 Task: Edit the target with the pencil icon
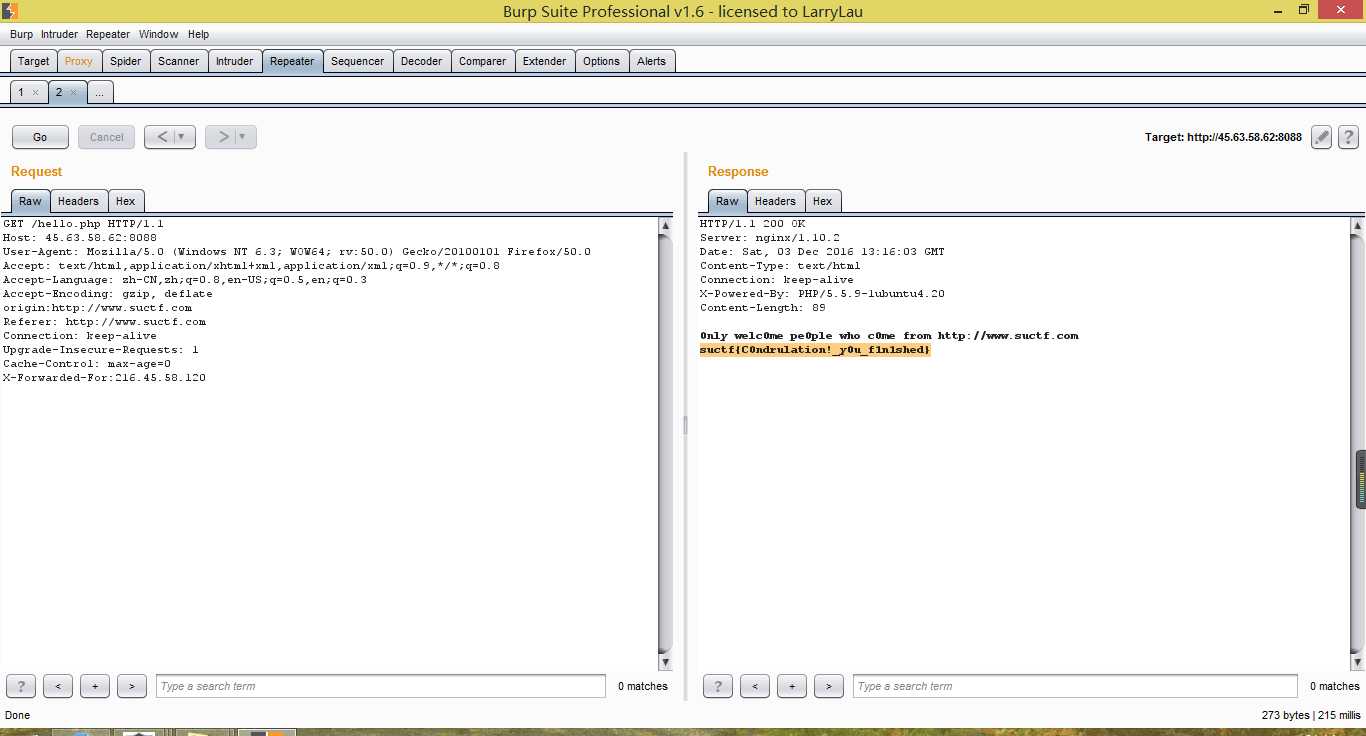1322,137
